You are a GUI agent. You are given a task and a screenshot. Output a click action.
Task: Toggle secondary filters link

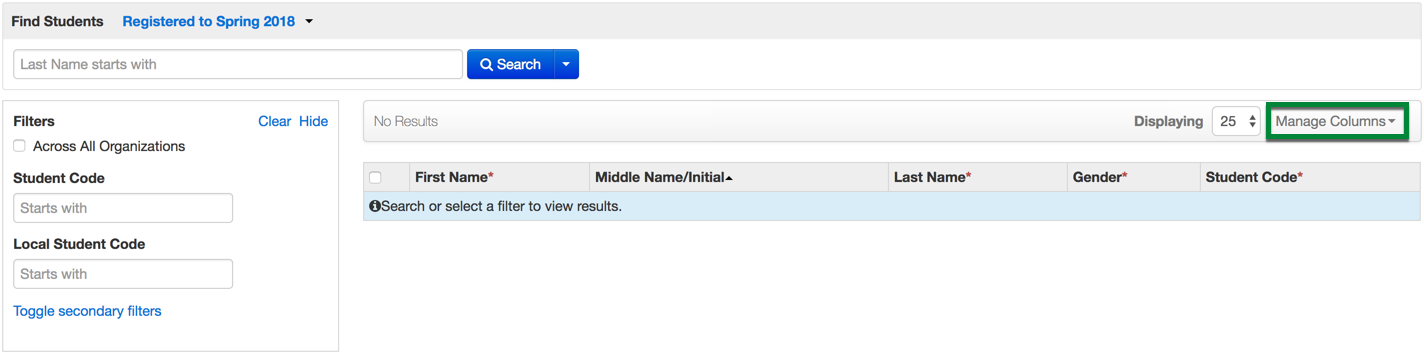pyautogui.click(x=87, y=311)
